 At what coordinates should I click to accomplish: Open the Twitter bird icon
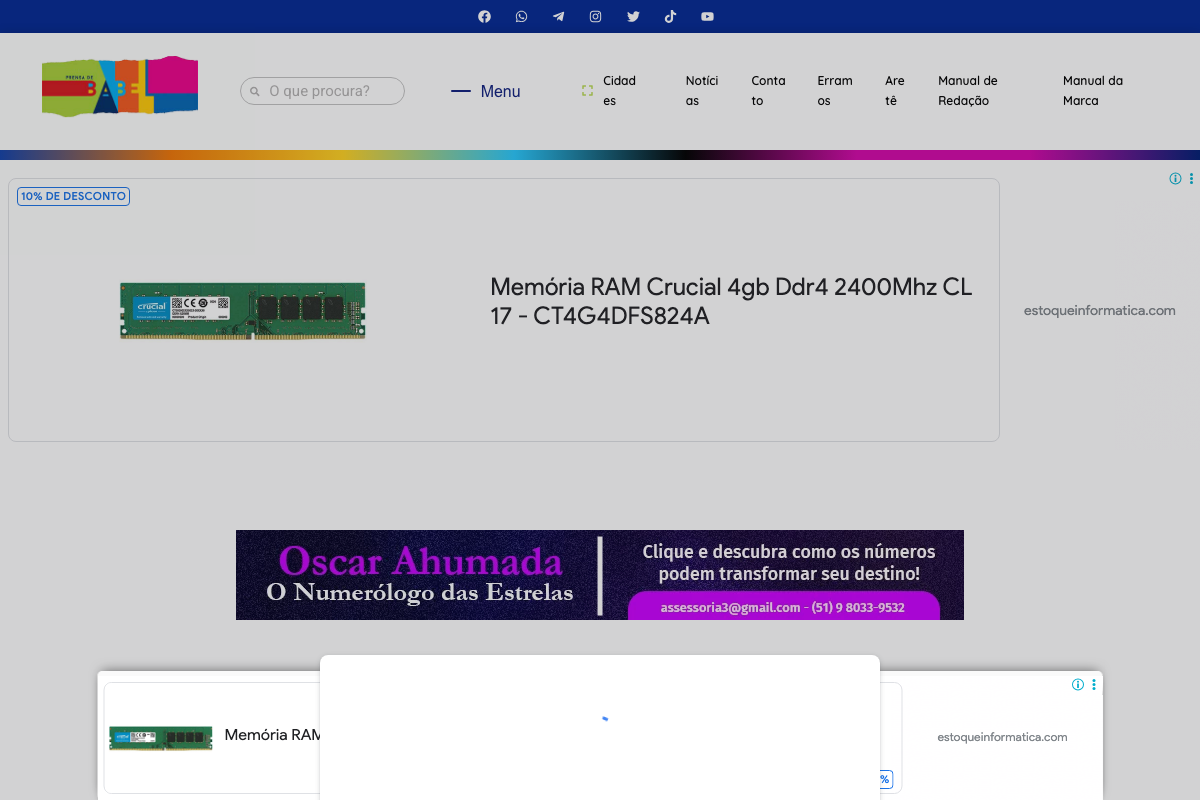[633, 17]
